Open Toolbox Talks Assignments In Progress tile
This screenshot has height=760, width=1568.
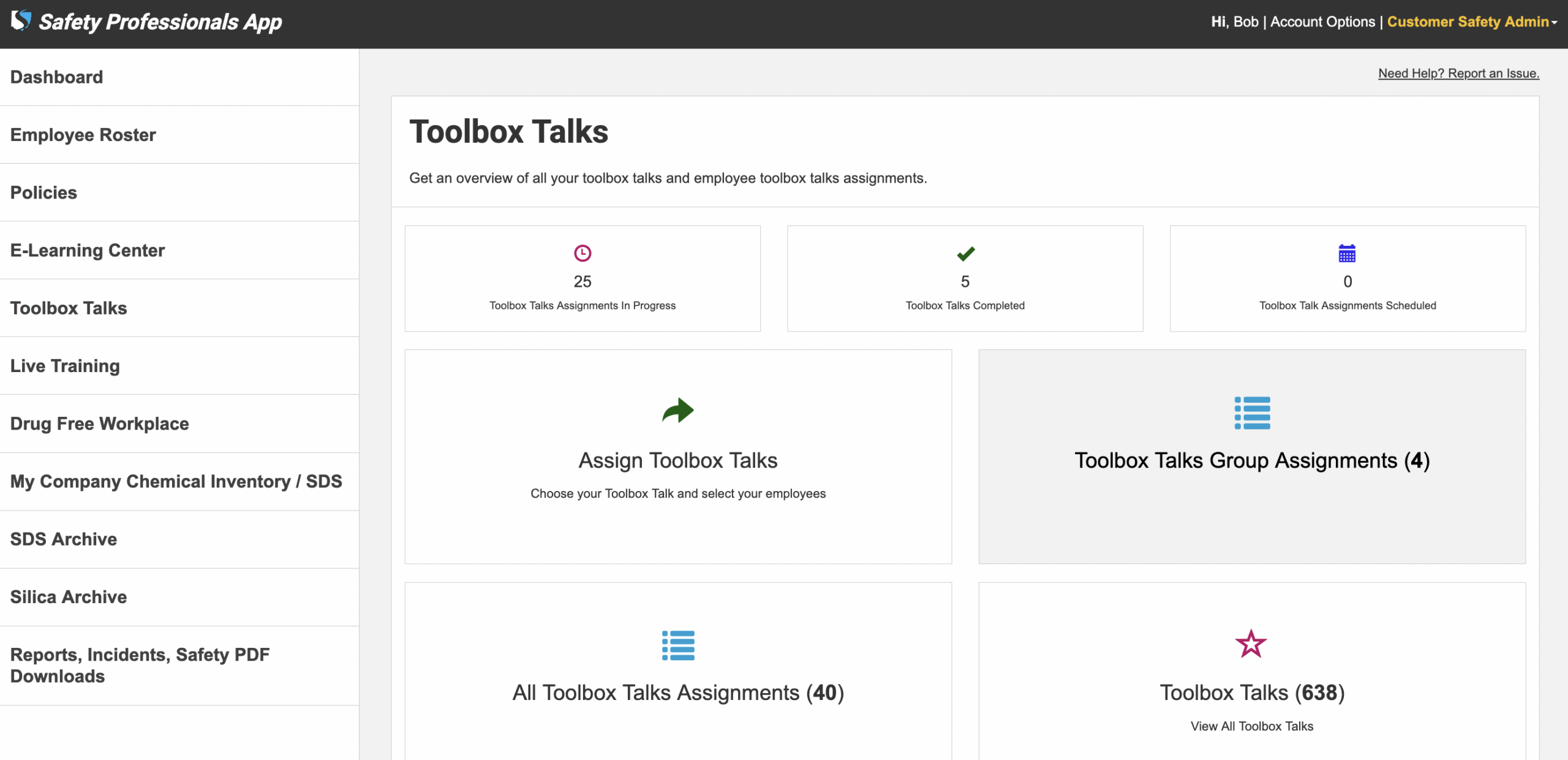tap(582, 305)
